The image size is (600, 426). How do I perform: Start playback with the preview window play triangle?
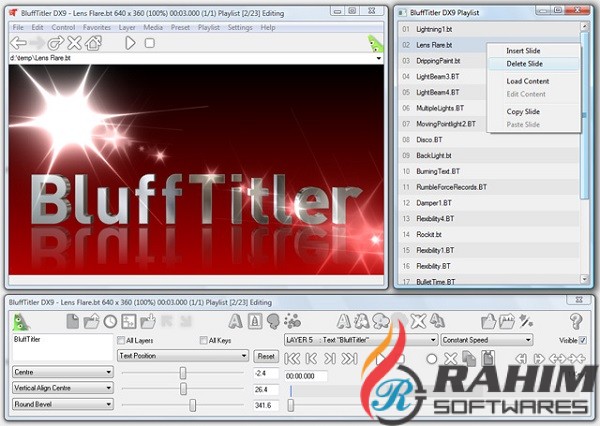pyautogui.click(x=130, y=43)
